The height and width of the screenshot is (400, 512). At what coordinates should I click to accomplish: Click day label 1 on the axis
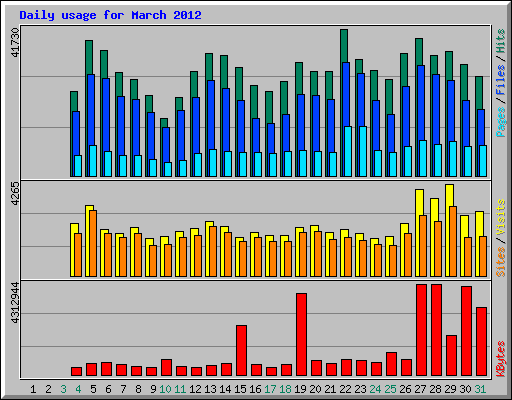[x=33, y=389]
